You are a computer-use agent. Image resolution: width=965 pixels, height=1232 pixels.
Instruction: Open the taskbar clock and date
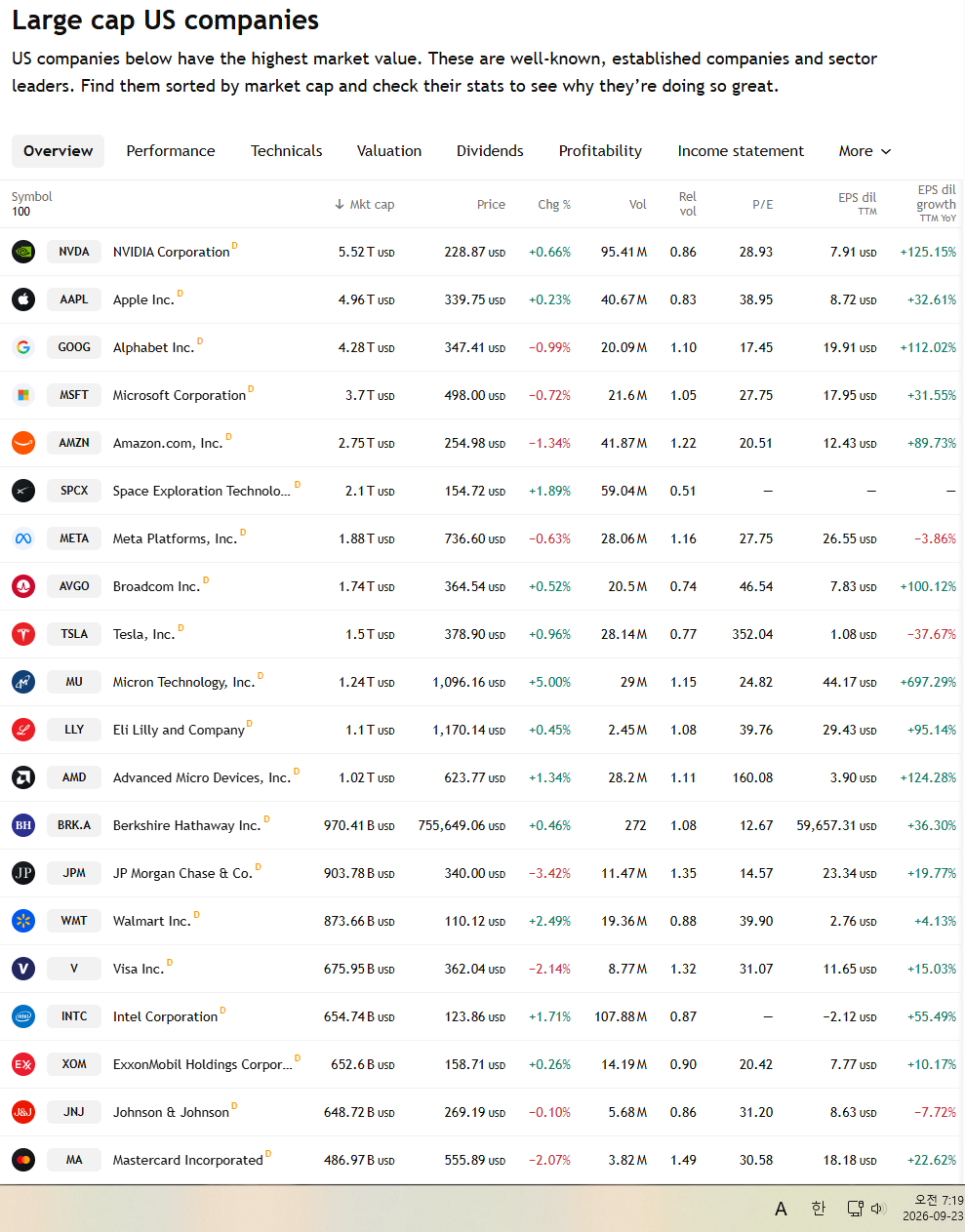coord(933,1209)
